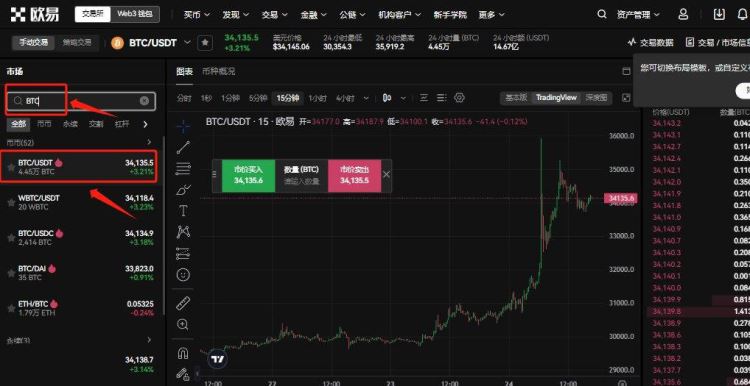This screenshot has height=386, width=750.
Task: Toggle favorite star for BTC/USDT row
Action: [11, 167]
